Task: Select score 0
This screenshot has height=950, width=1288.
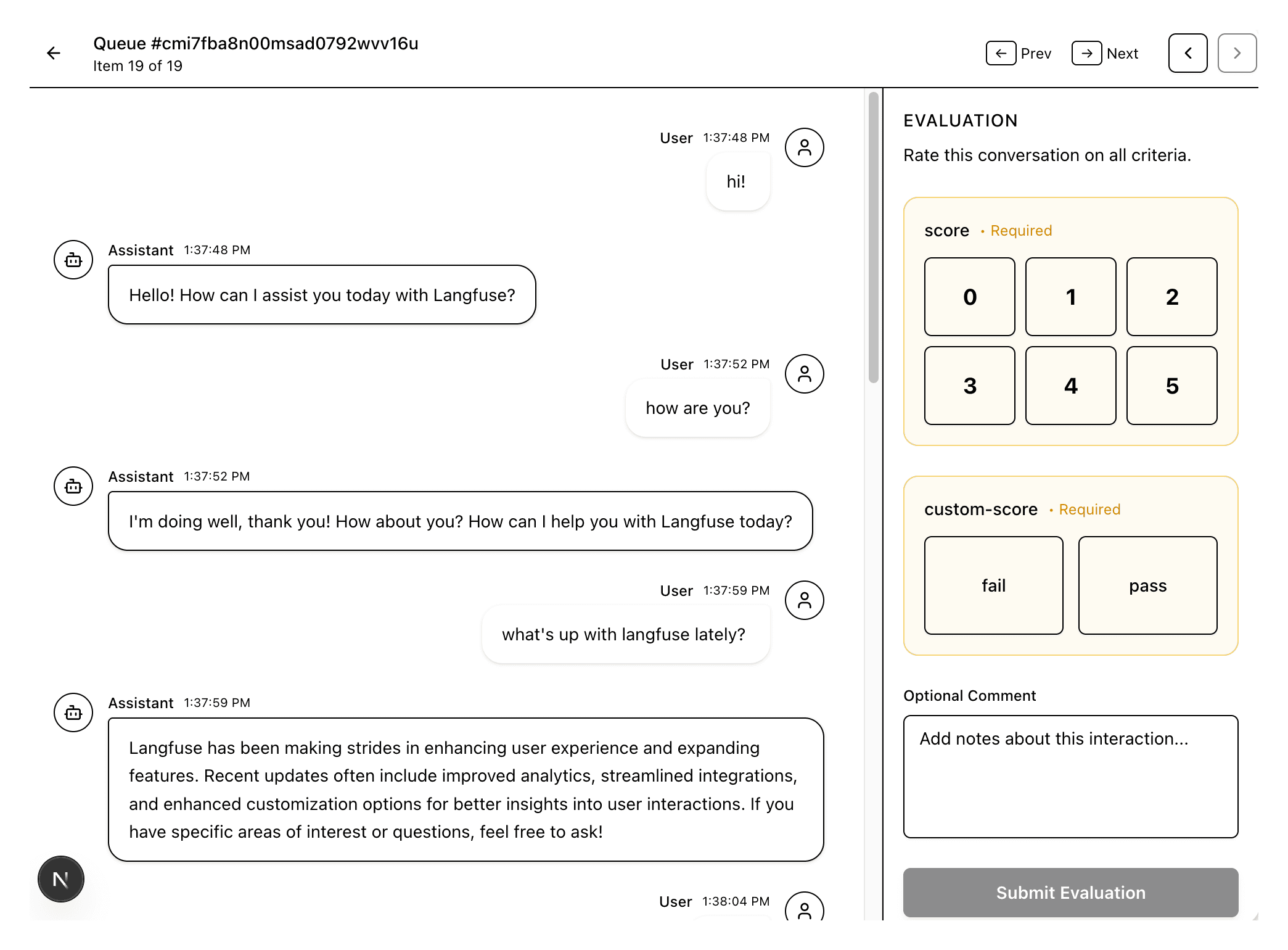Action: pos(969,297)
